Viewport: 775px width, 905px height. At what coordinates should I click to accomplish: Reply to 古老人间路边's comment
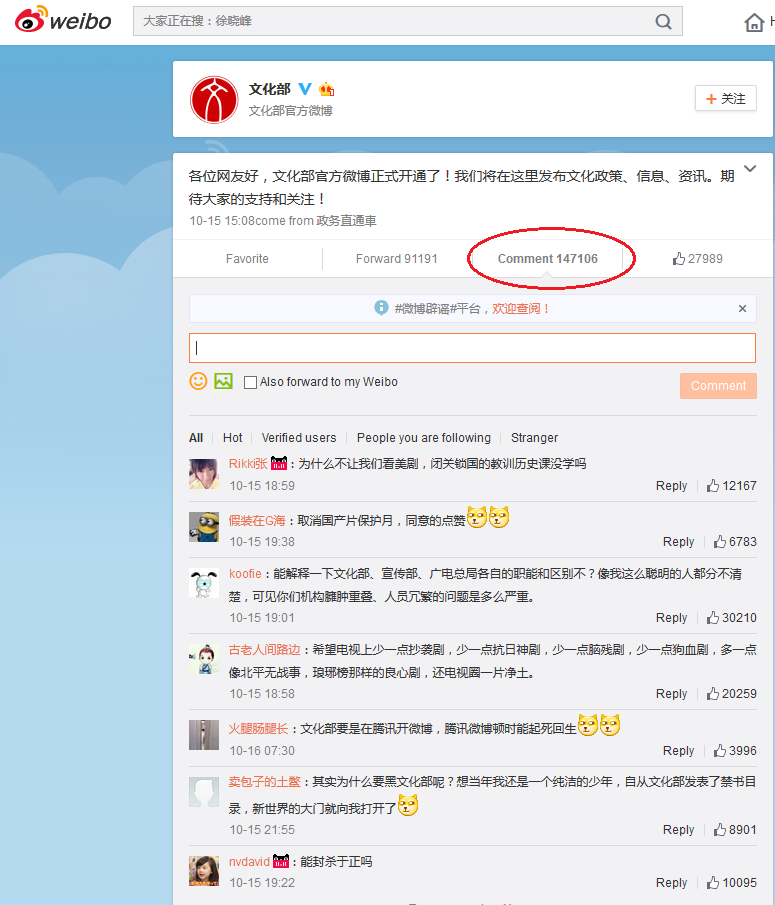pyautogui.click(x=671, y=693)
